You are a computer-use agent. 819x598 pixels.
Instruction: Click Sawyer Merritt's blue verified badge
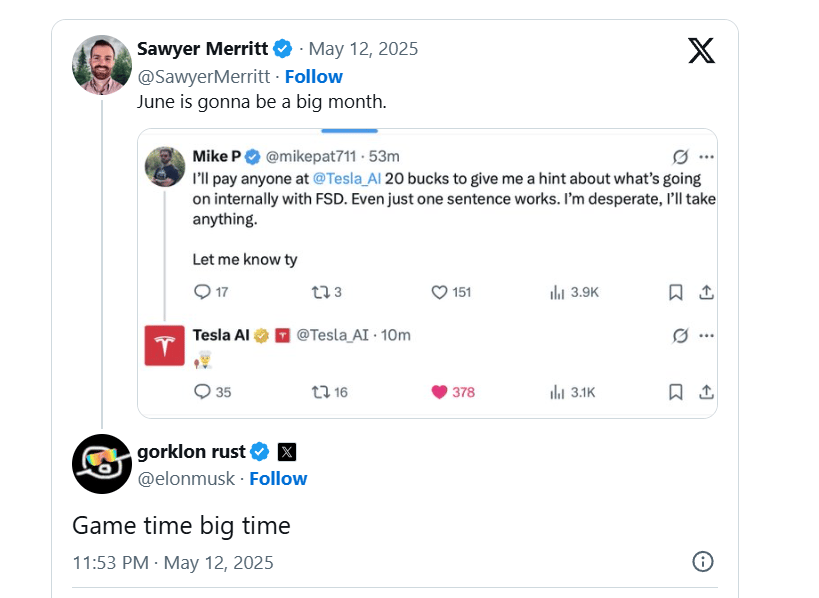[x=284, y=48]
